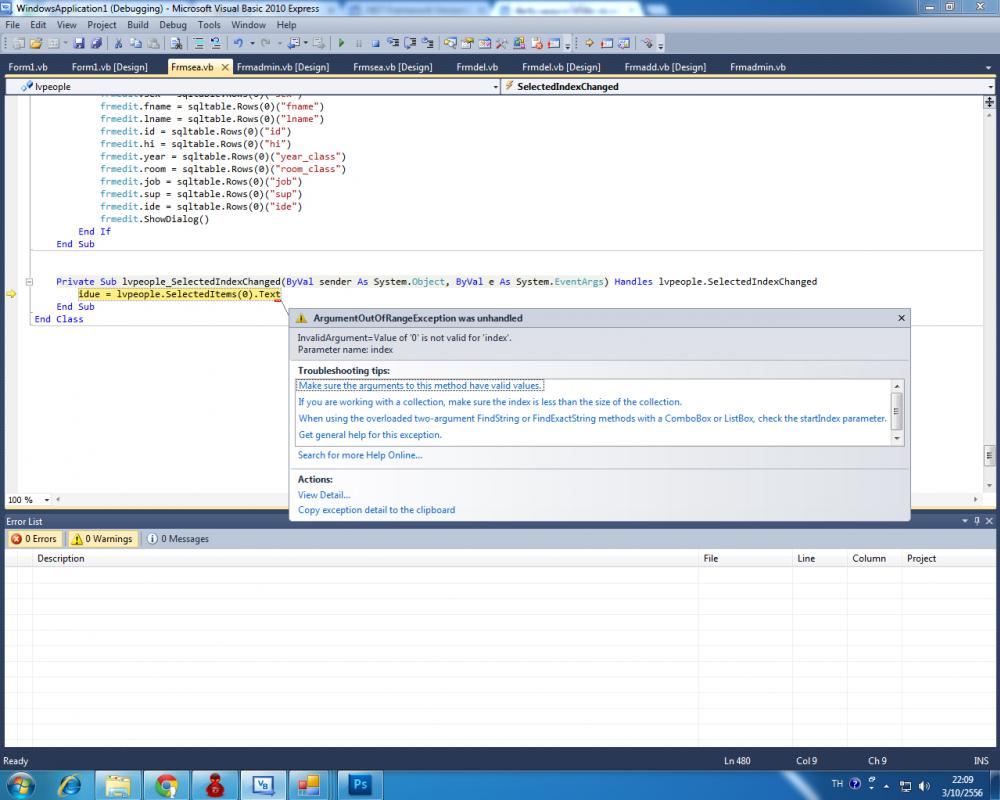The image size is (1000, 800).
Task: Click the Open File folder icon
Action: pyautogui.click(x=36, y=44)
